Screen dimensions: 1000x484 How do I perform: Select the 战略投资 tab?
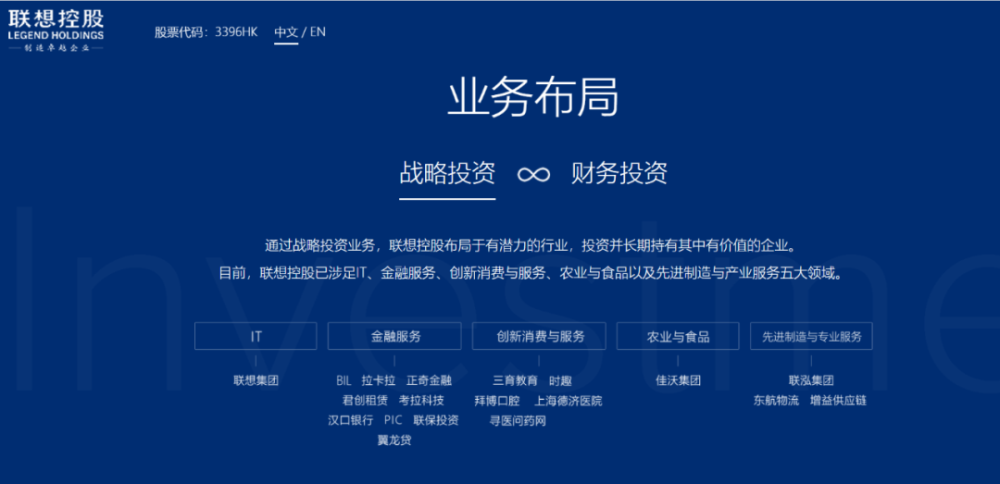coord(447,173)
